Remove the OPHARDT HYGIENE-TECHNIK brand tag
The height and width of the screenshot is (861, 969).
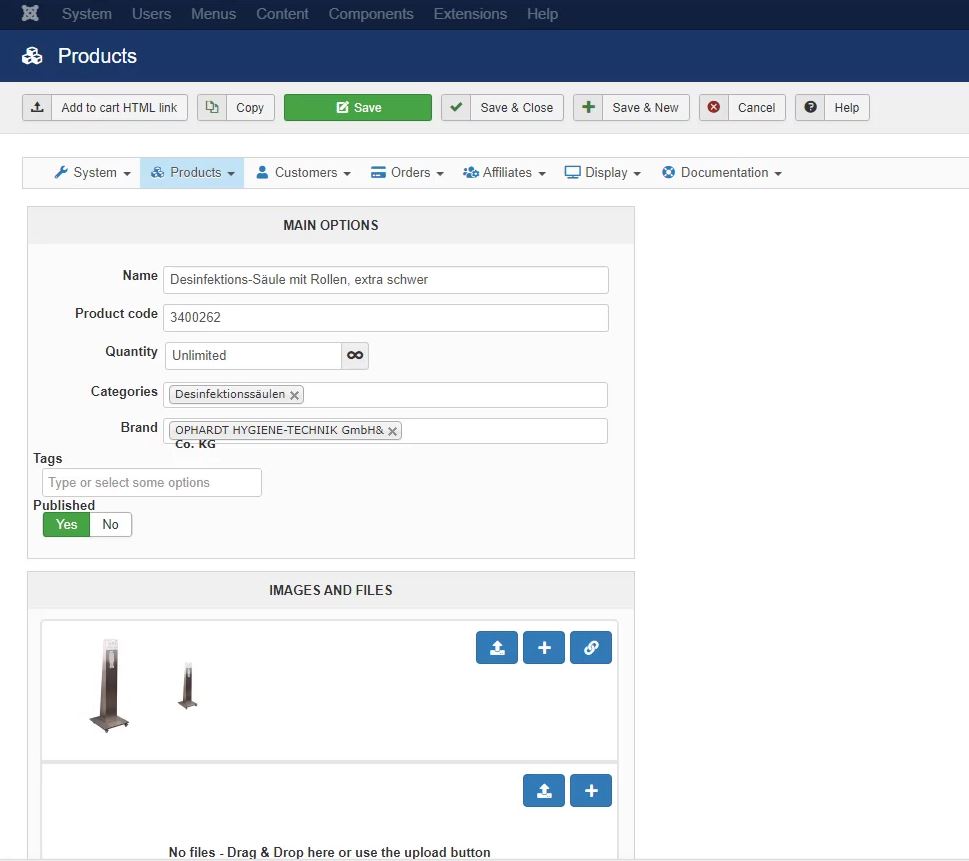coord(393,431)
